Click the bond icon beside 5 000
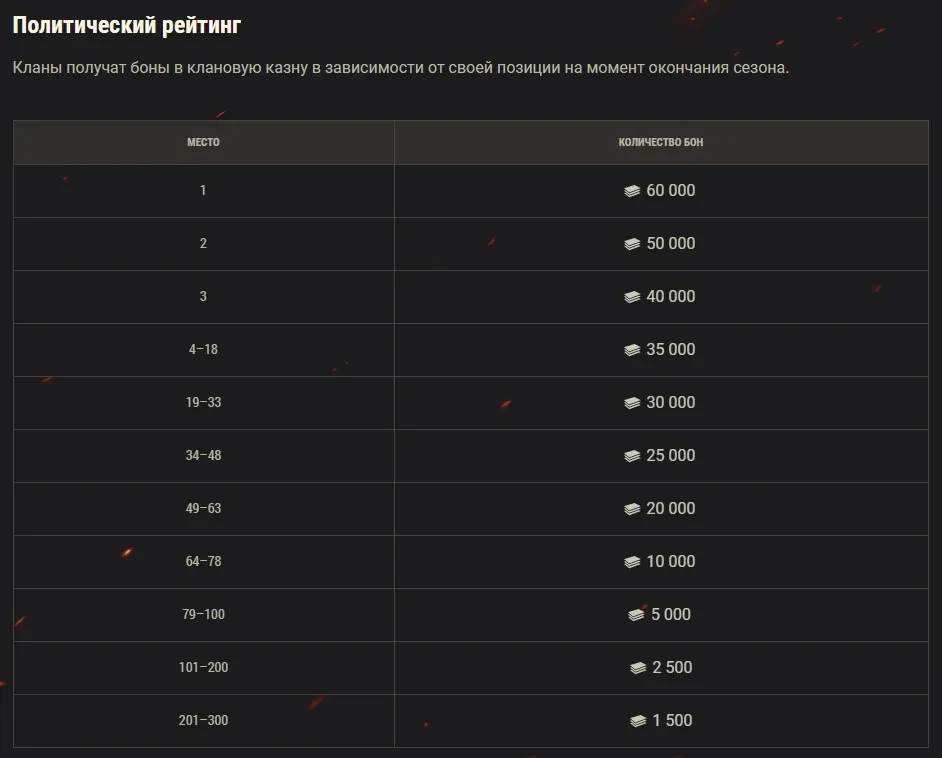Image resolution: width=942 pixels, height=758 pixels. (x=637, y=615)
